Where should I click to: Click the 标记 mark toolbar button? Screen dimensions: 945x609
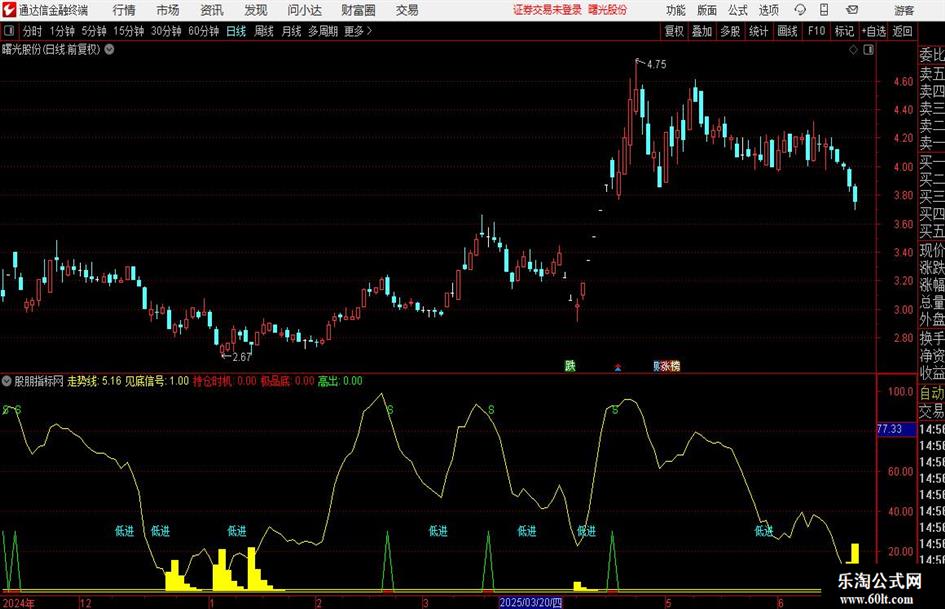(x=844, y=31)
